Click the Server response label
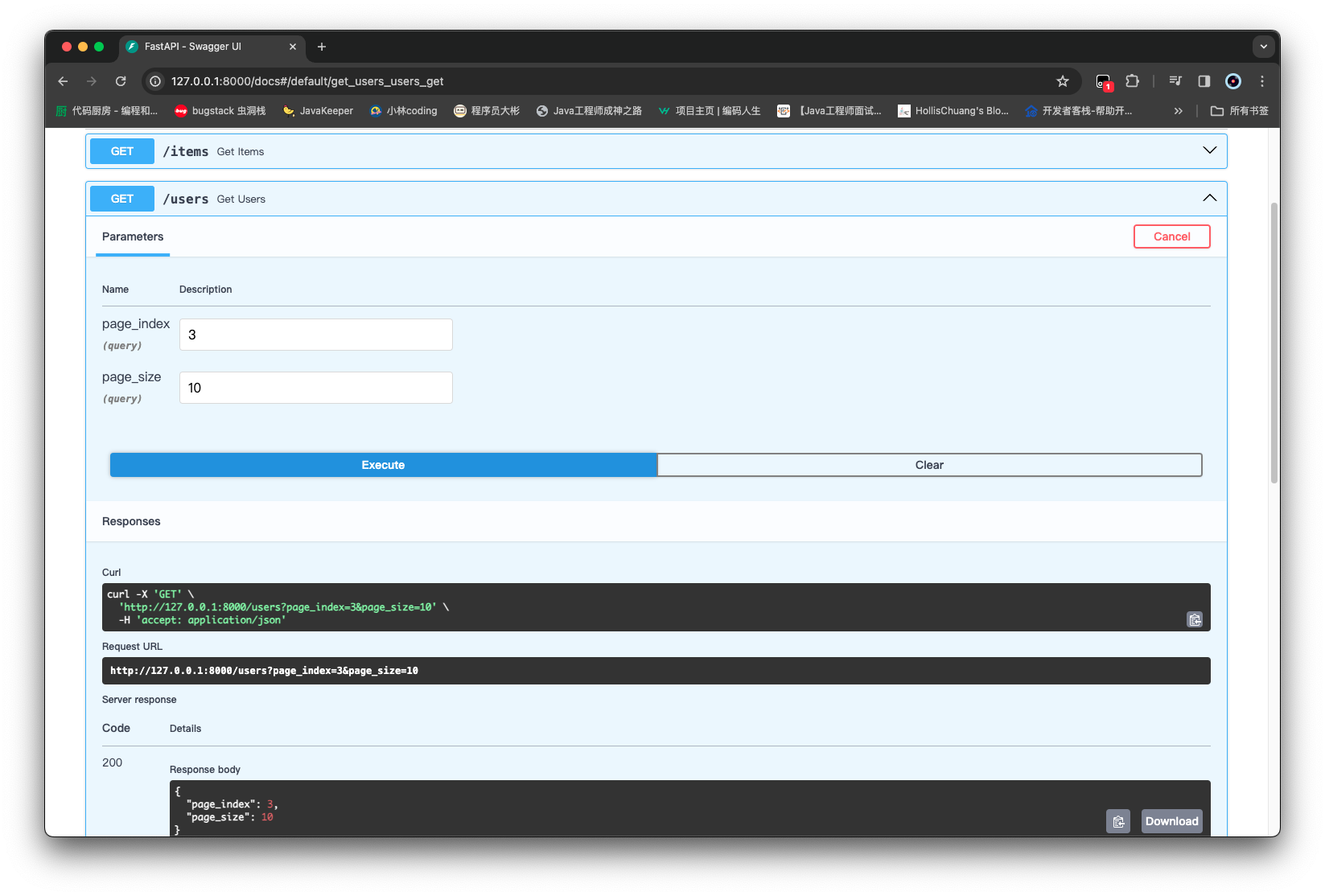Viewport: 1325px width, 896px height. [139, 700]
